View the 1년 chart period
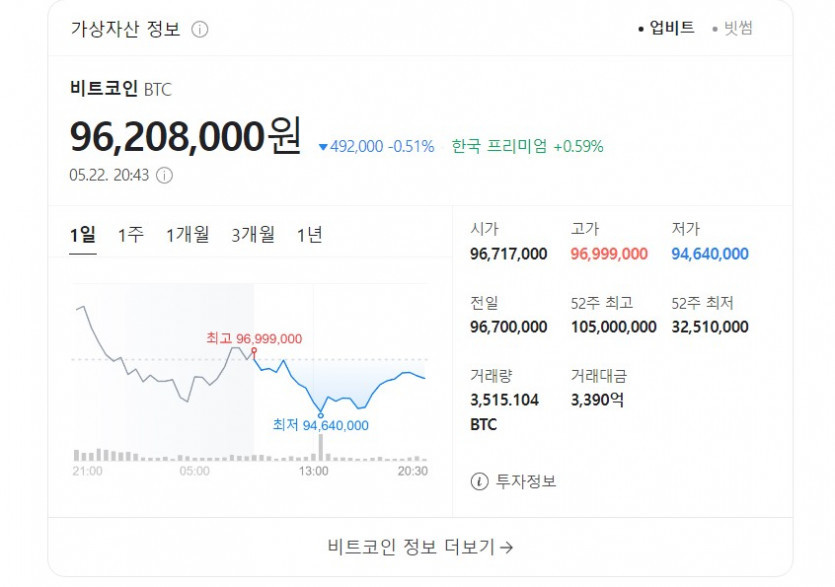The width and height of the screenshot is (835, 587). coord(310,235)
